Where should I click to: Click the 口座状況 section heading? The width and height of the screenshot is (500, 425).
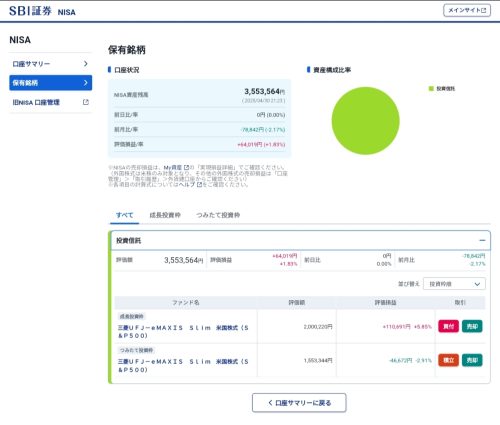click(x=127, y=70)
